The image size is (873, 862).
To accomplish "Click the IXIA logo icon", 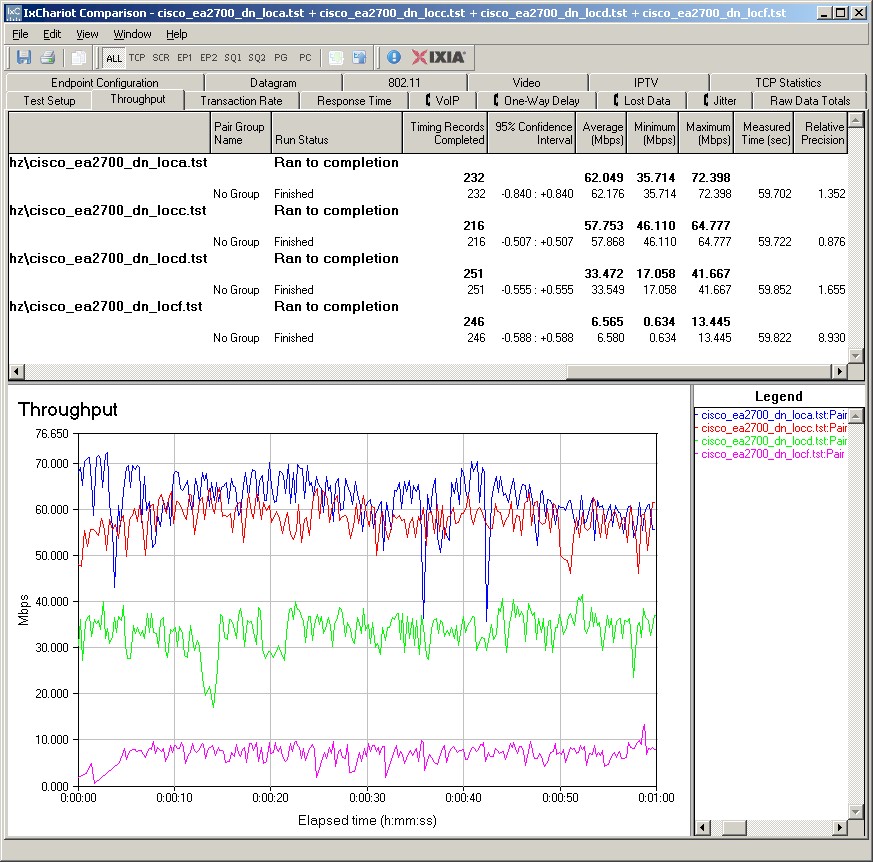I will pyautogui.click(x=438, y=57).
